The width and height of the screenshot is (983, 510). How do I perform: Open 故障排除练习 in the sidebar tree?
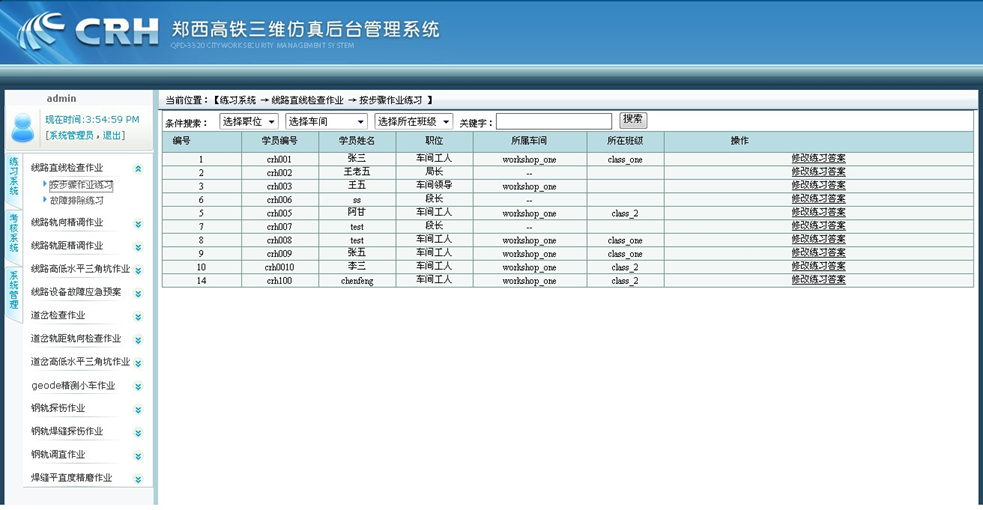[76, 200]
